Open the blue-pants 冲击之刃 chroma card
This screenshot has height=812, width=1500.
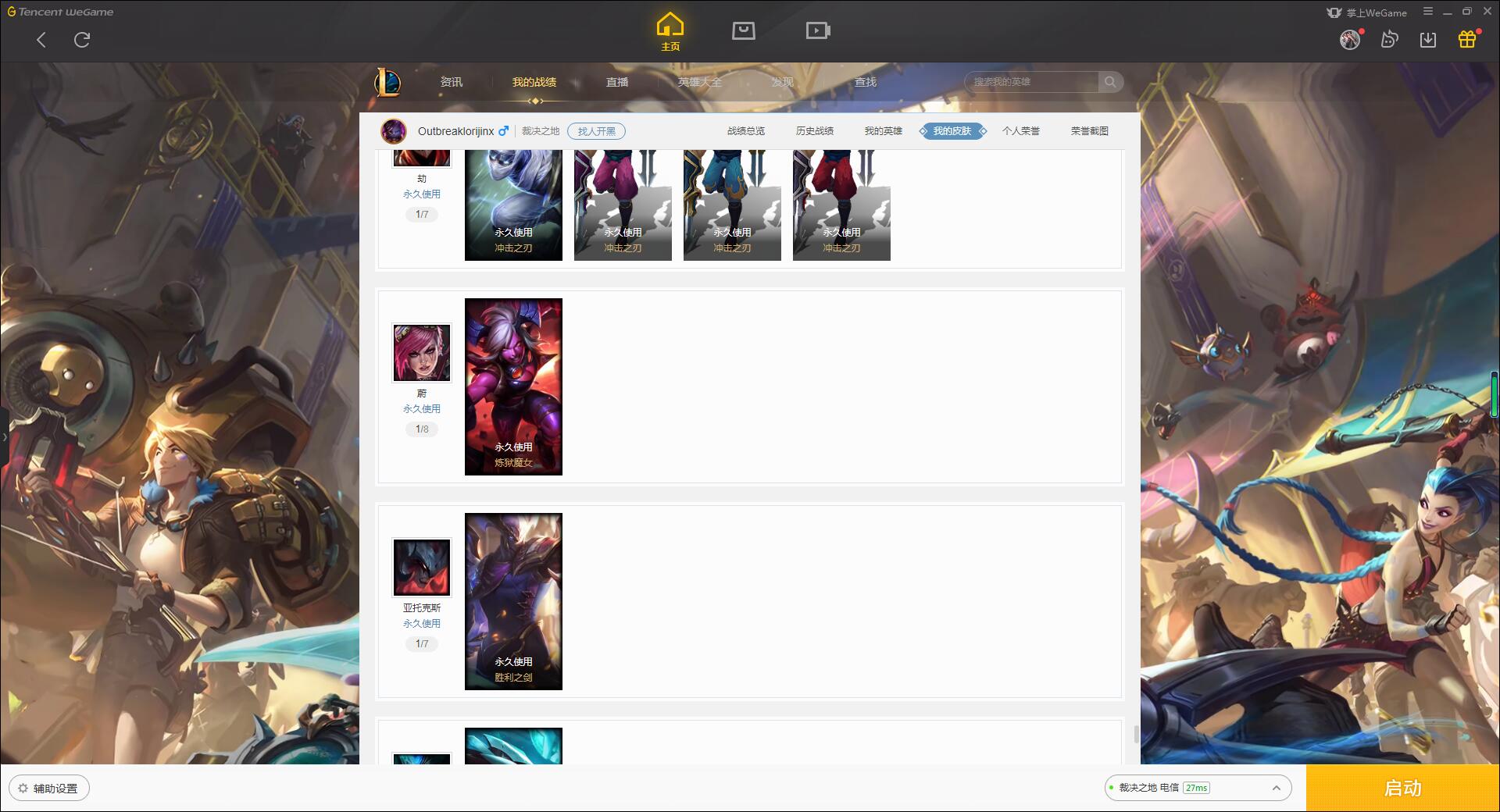pyautogui.click(x=732, y=205)
